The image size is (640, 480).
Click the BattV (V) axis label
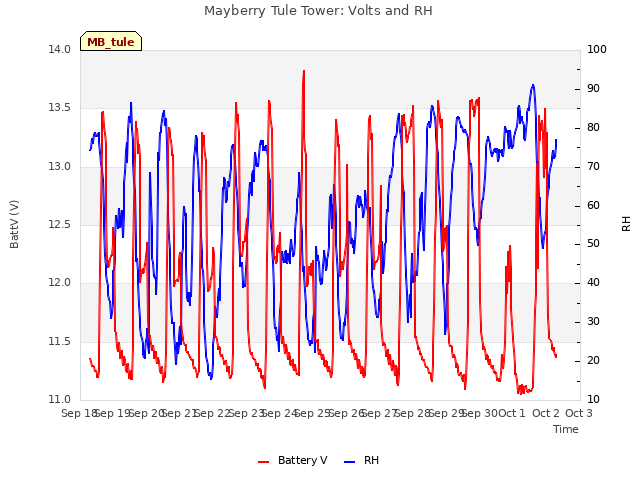(x=14, y=224)
